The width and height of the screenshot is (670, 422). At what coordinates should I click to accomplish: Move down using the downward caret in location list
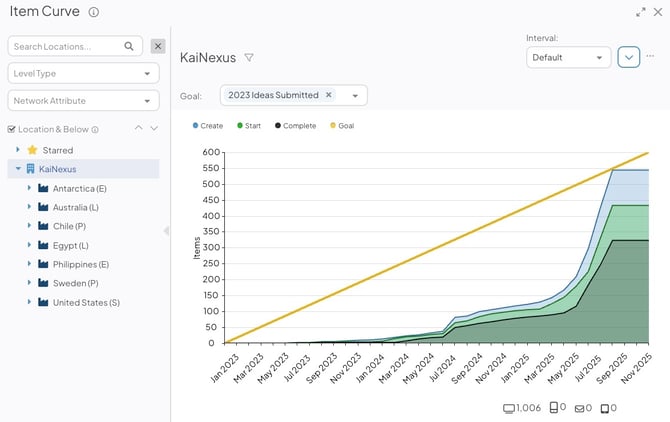pos(154,128)
